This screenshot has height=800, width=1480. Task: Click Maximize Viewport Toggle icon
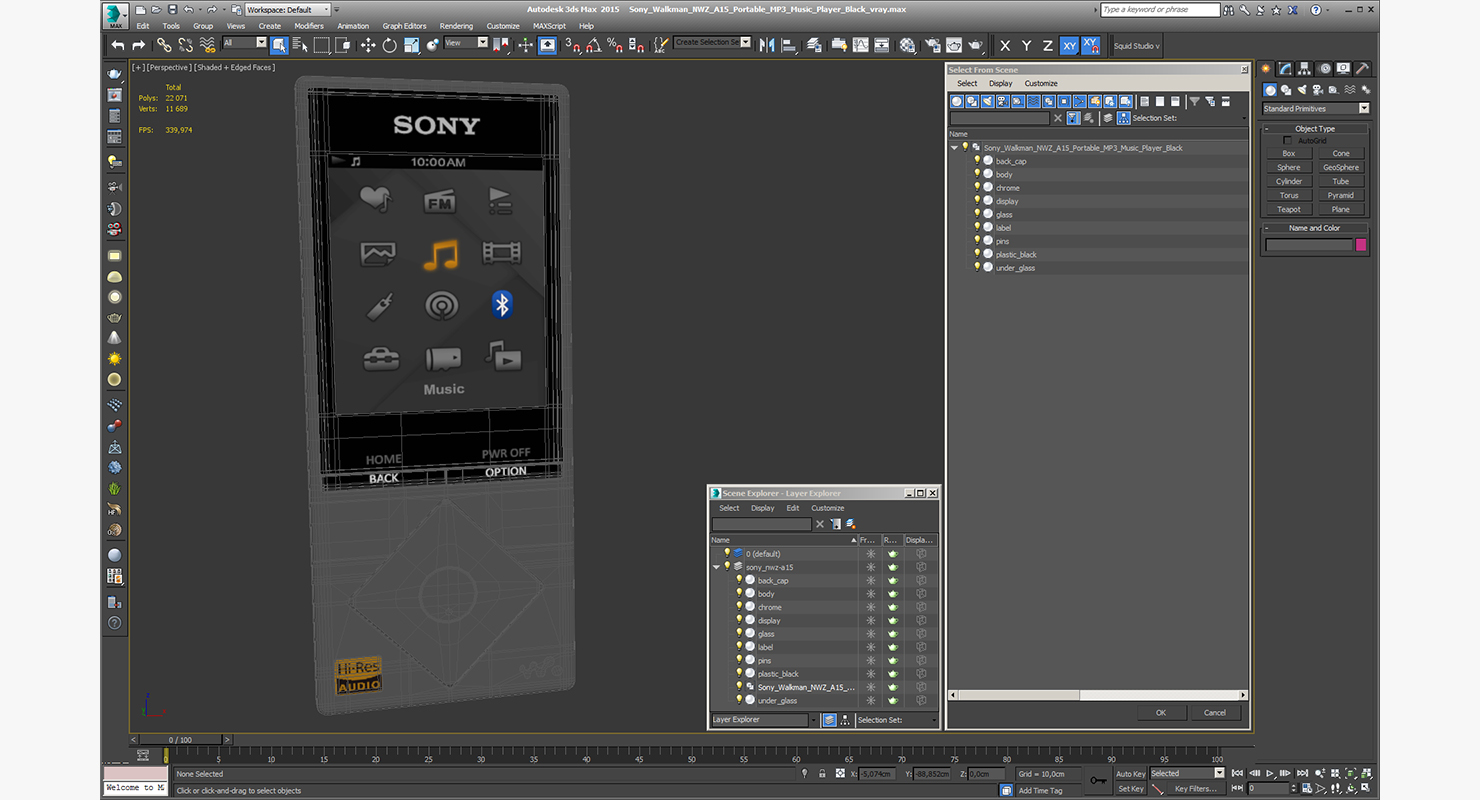click(1365, 788)
